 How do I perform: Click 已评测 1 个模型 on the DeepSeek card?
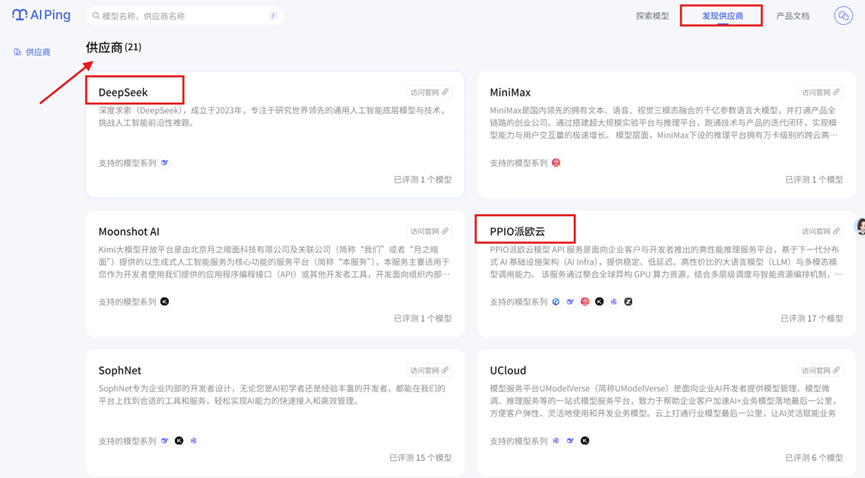tap(423, 179)
